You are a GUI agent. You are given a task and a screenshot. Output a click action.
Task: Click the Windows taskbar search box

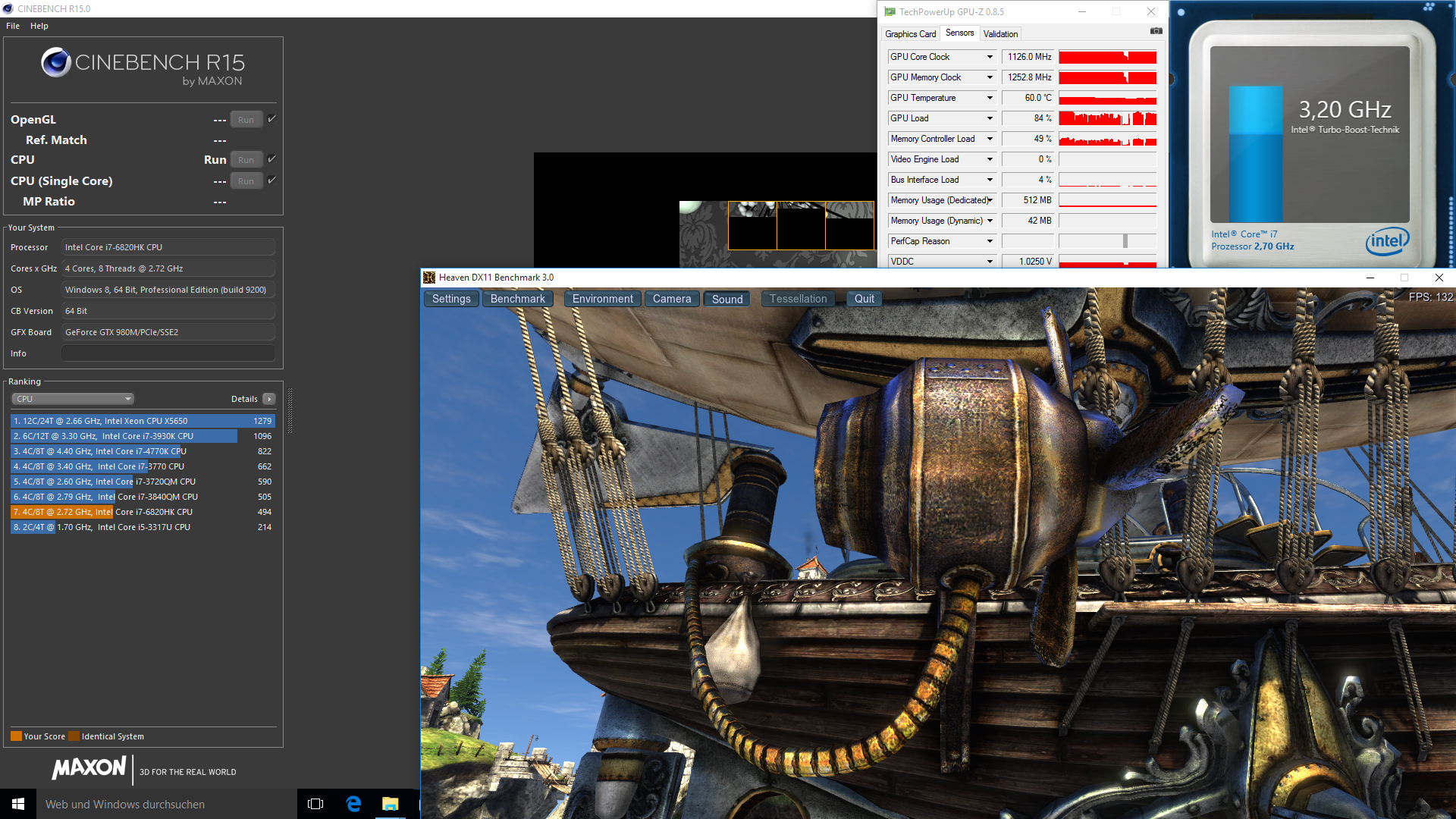(x=167, y=804)
